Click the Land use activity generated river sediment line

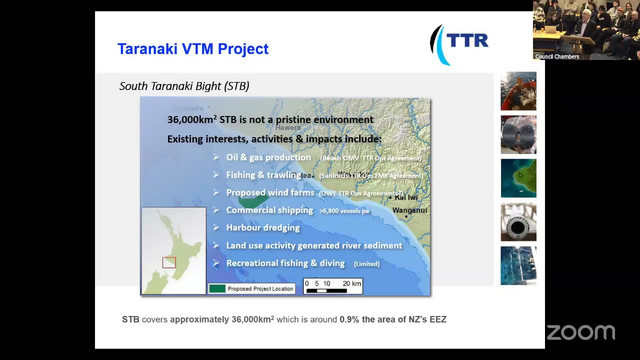[x=314, y=246]
